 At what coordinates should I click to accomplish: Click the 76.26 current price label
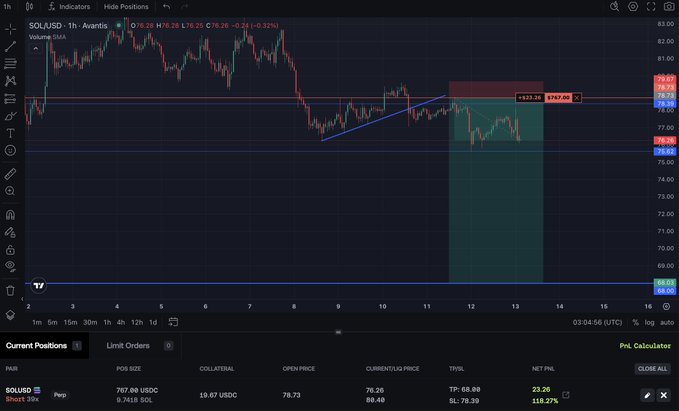click(x=665, y=140)
